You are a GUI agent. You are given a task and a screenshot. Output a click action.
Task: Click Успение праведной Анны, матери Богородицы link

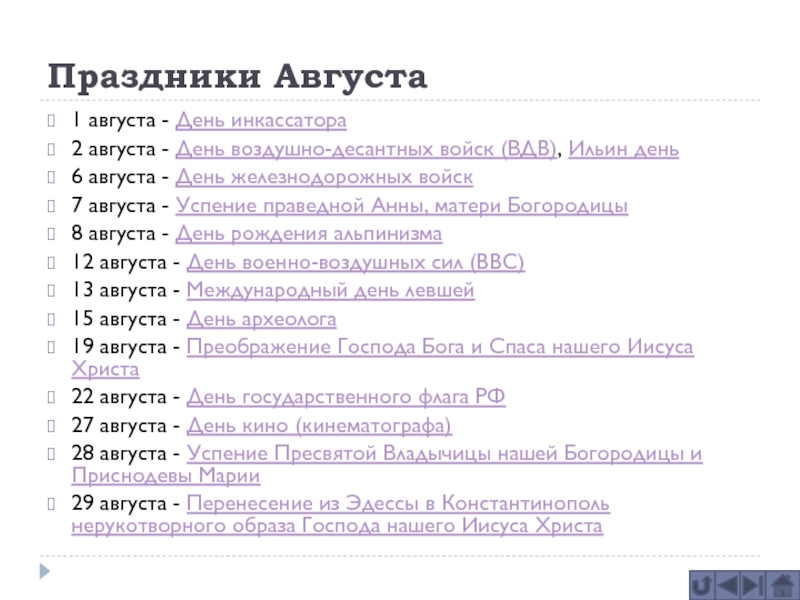click(402, 206)
